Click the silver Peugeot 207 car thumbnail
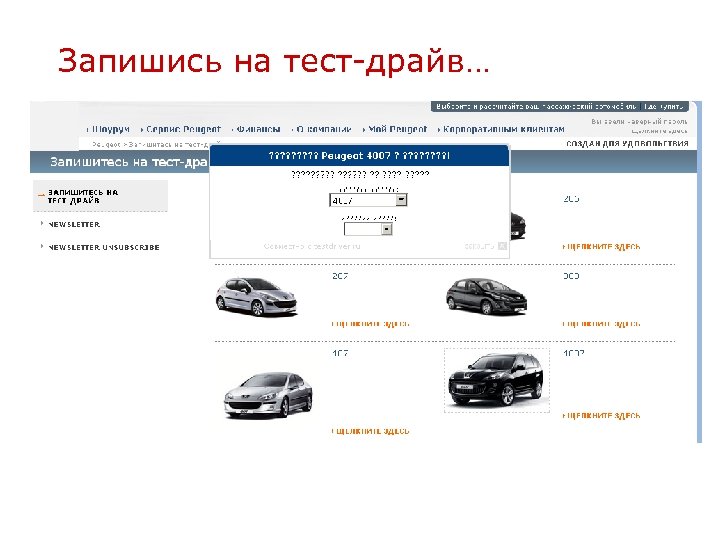This screenshot has width=720, height=540. [256, 297]
